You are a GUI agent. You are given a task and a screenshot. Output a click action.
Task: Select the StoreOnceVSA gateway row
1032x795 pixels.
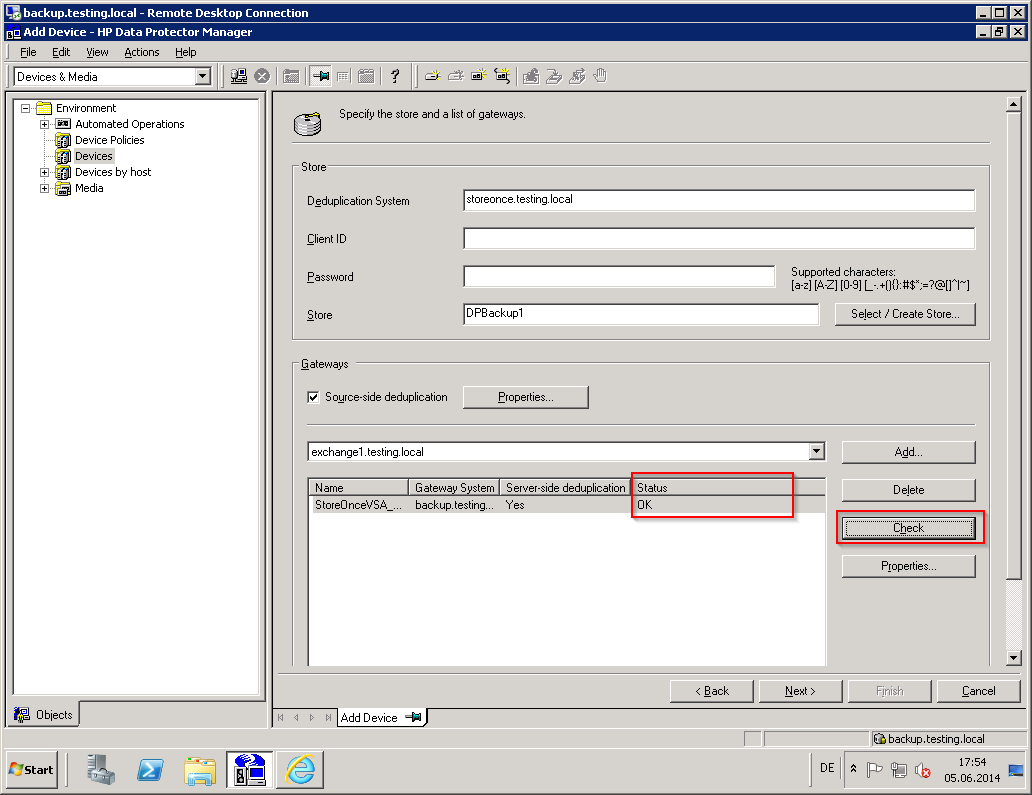click(x=566, y=505)
